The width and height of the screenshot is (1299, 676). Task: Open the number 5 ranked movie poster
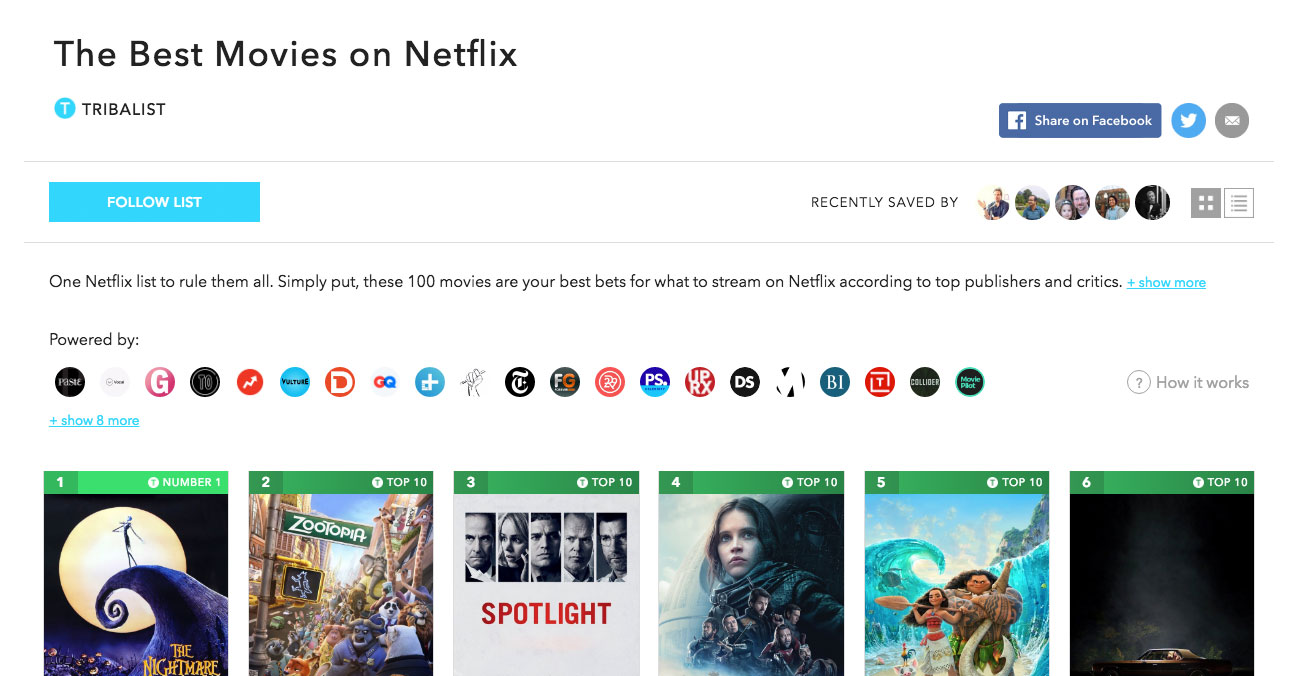pyautogui.click(x=957, y=584)
